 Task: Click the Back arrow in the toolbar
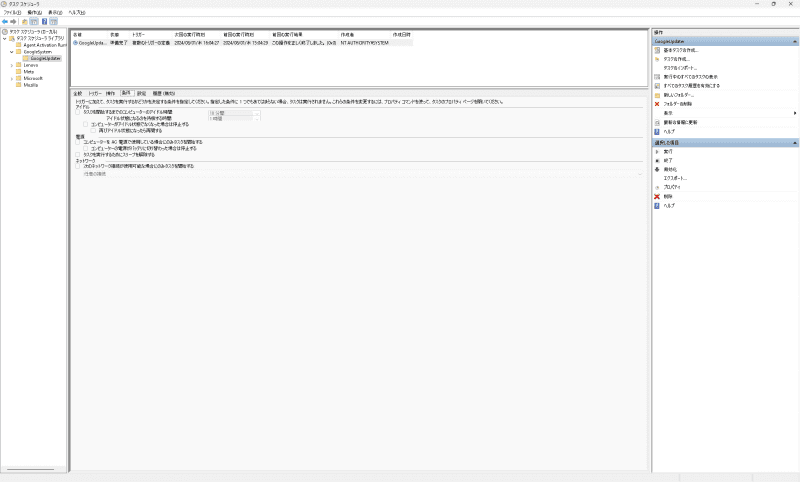click(5, 21)
